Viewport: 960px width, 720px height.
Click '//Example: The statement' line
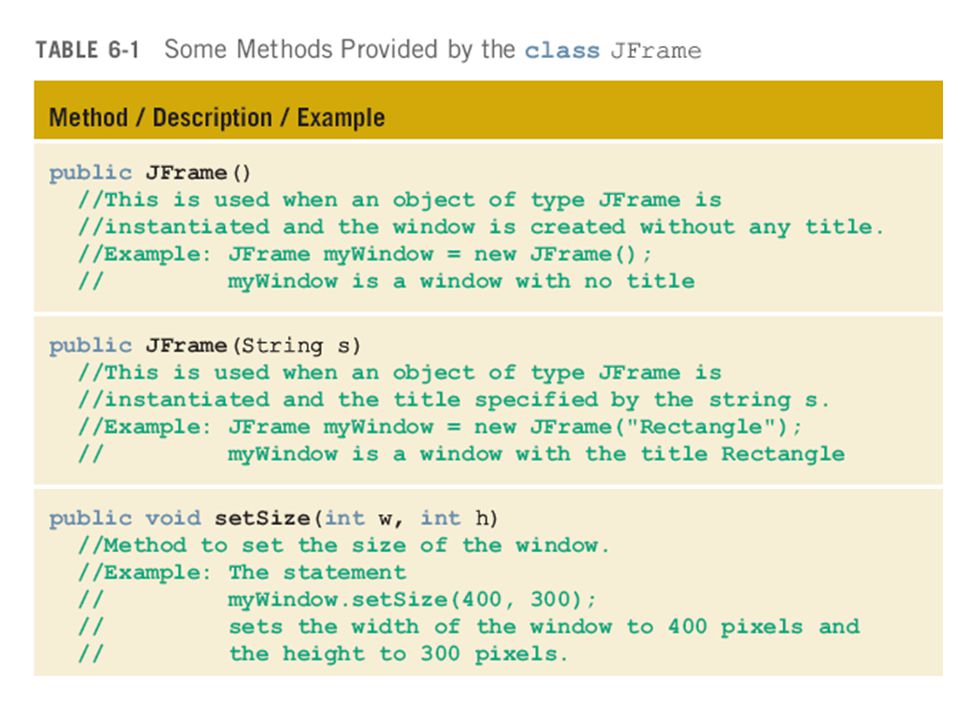click(242, 572)
